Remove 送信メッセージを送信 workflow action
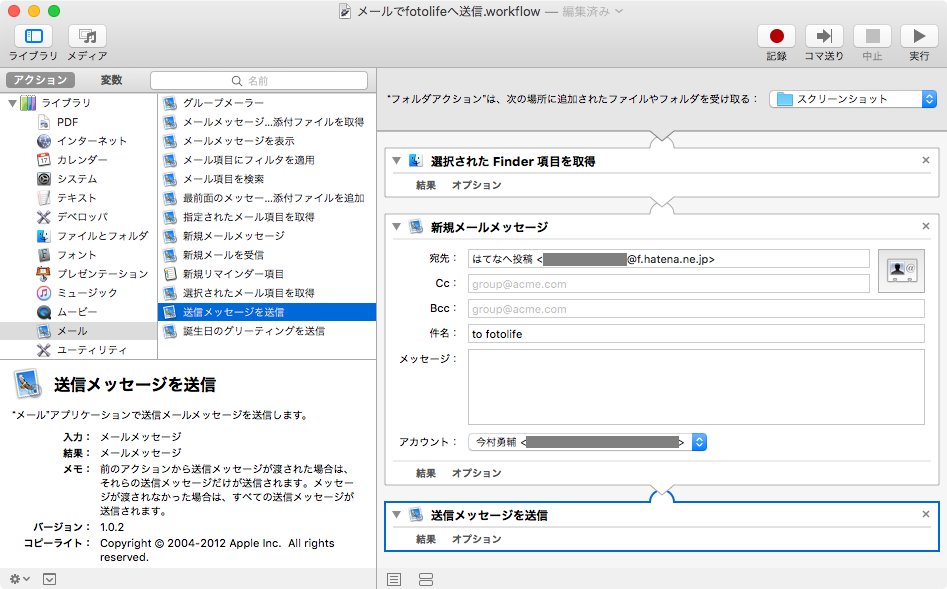 (926, 514)
